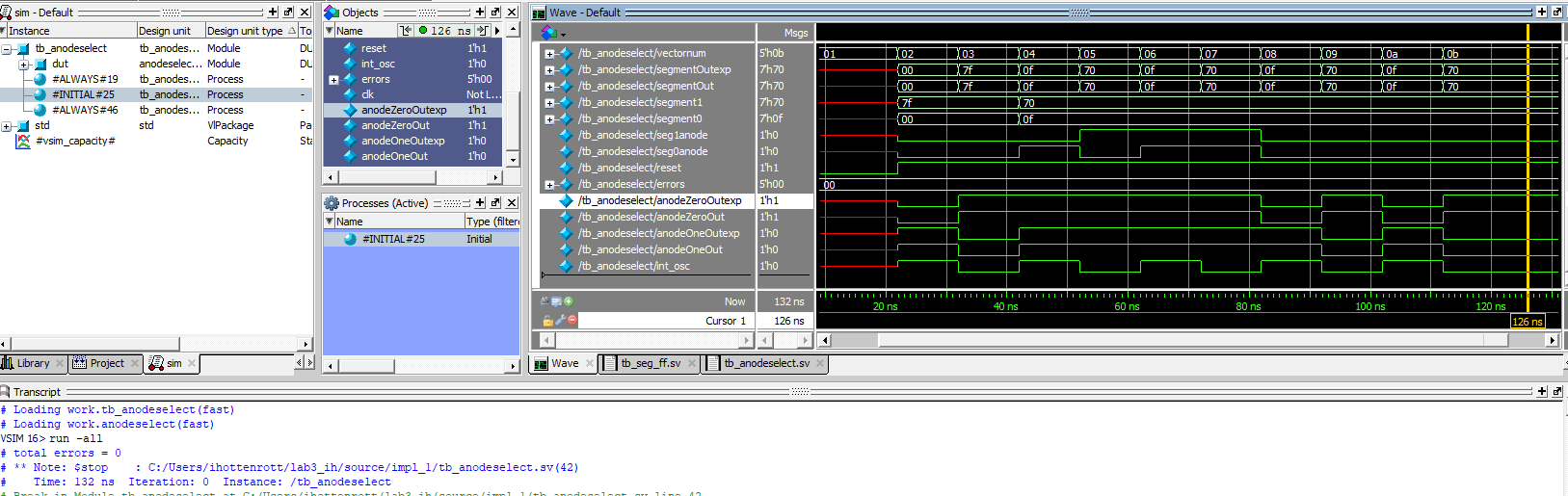1568x496 pixels.
Task: Collapse the tb_anodeselect instance tree
Action: 7,49
